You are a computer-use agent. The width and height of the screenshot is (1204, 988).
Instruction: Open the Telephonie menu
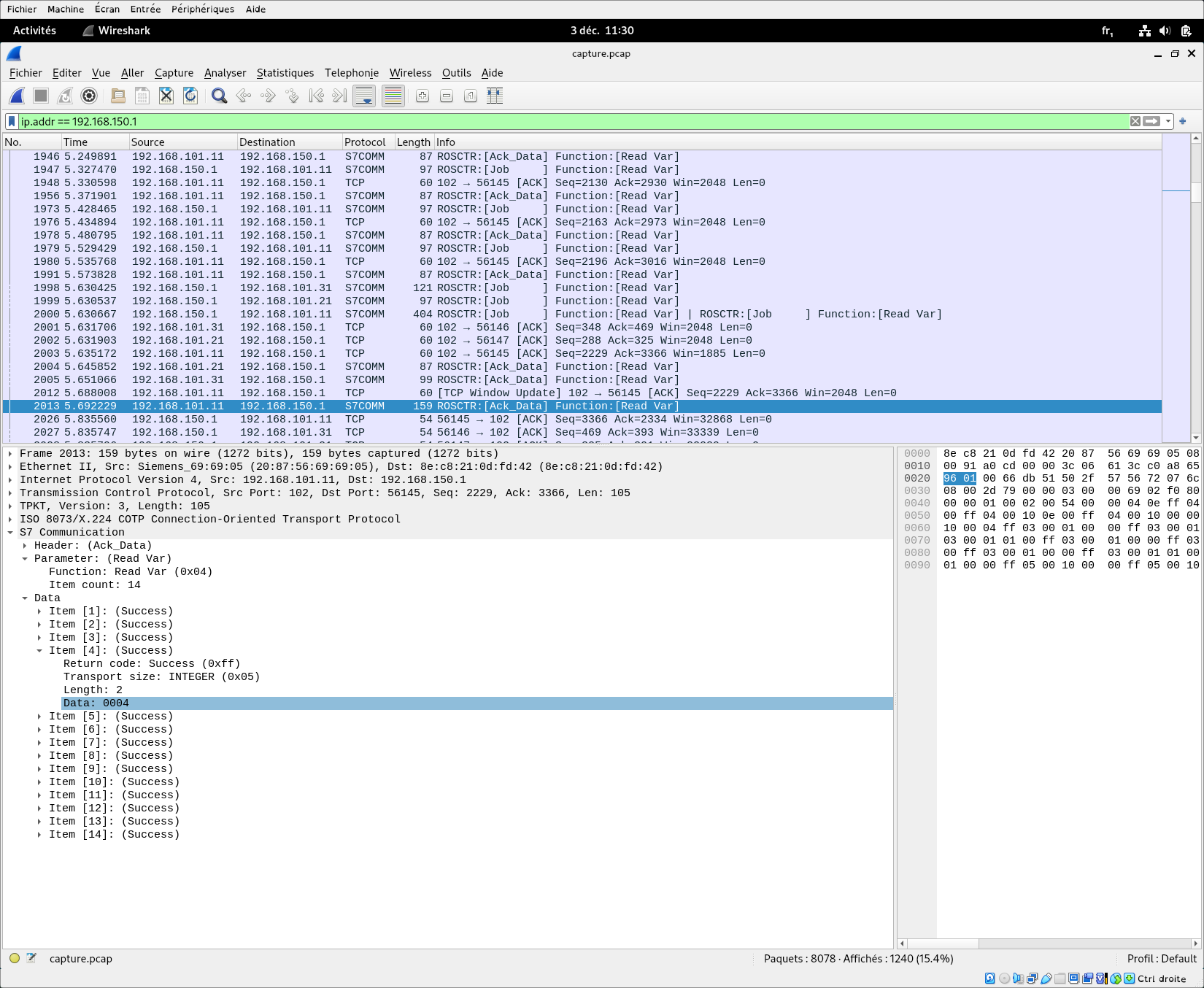click(x=352, y=72)
